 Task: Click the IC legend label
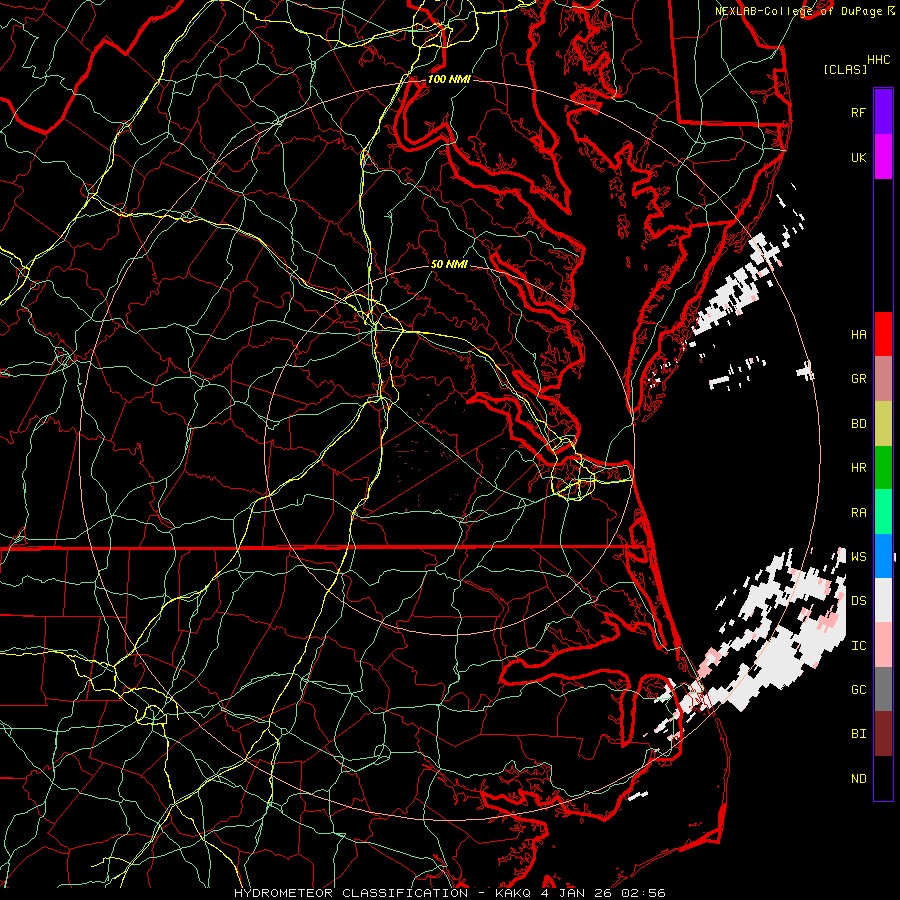pos(858,646)
